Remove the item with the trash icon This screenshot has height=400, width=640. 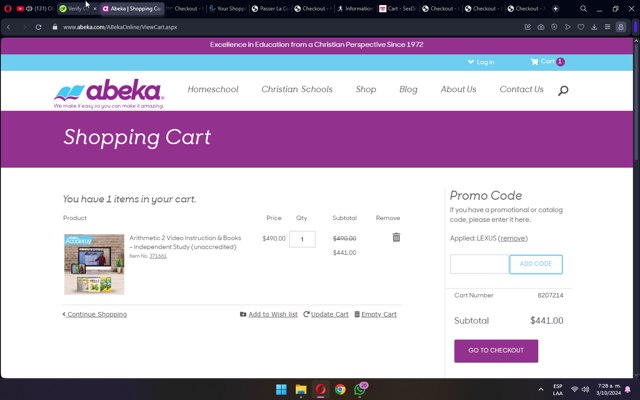click(x=396, y=237)
